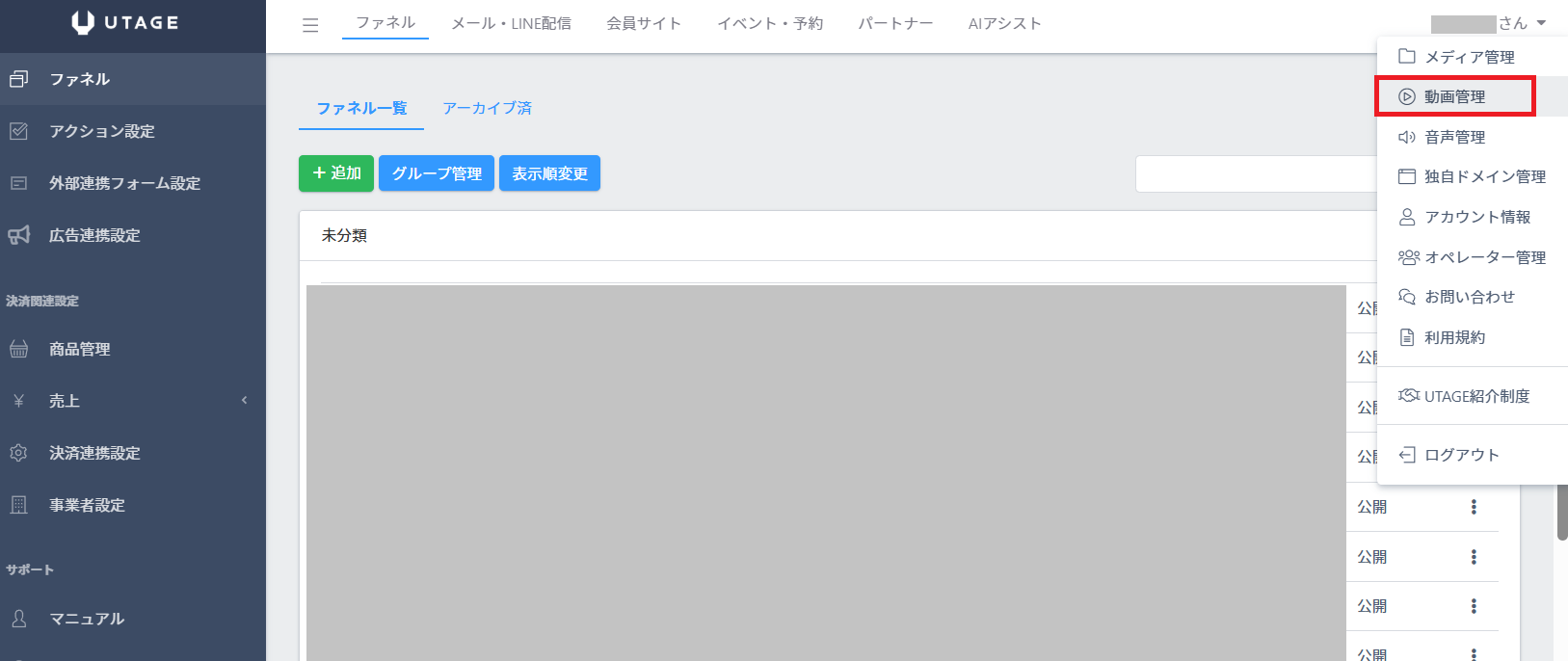Open the メール・LINE配信 top menu
This screenshot has width=1568, height=661.
[511, 23]
